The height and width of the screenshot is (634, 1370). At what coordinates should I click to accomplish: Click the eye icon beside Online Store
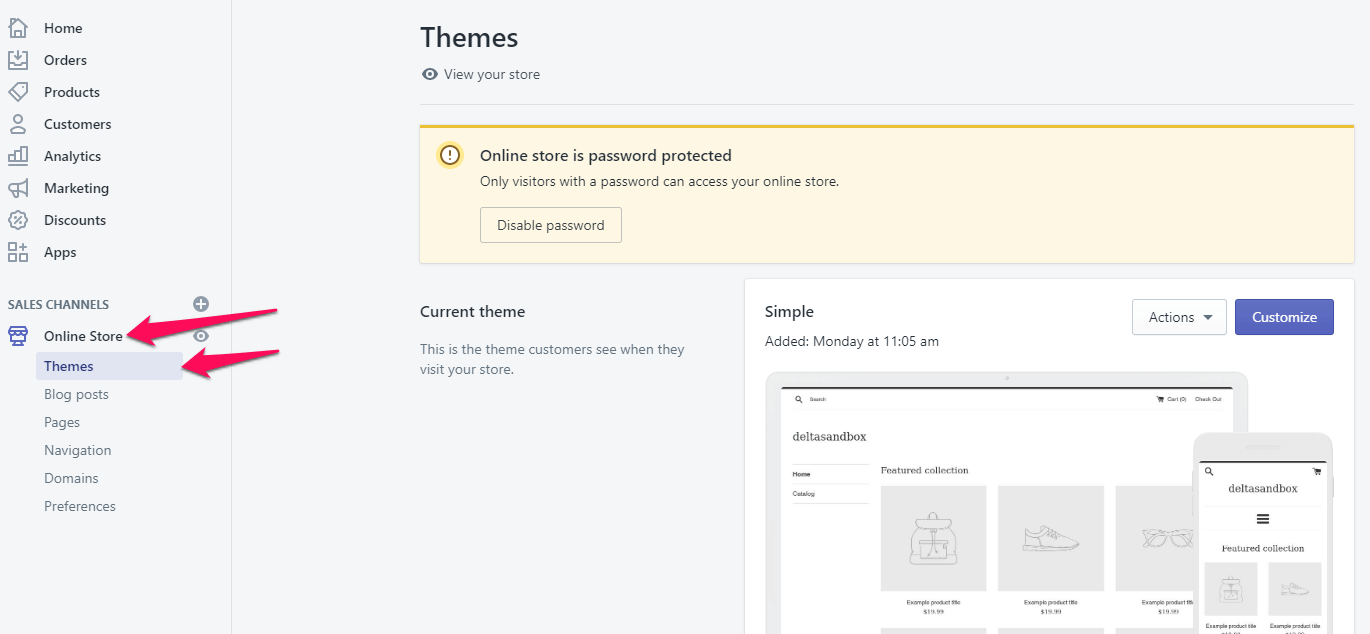(x=201, y=336)
